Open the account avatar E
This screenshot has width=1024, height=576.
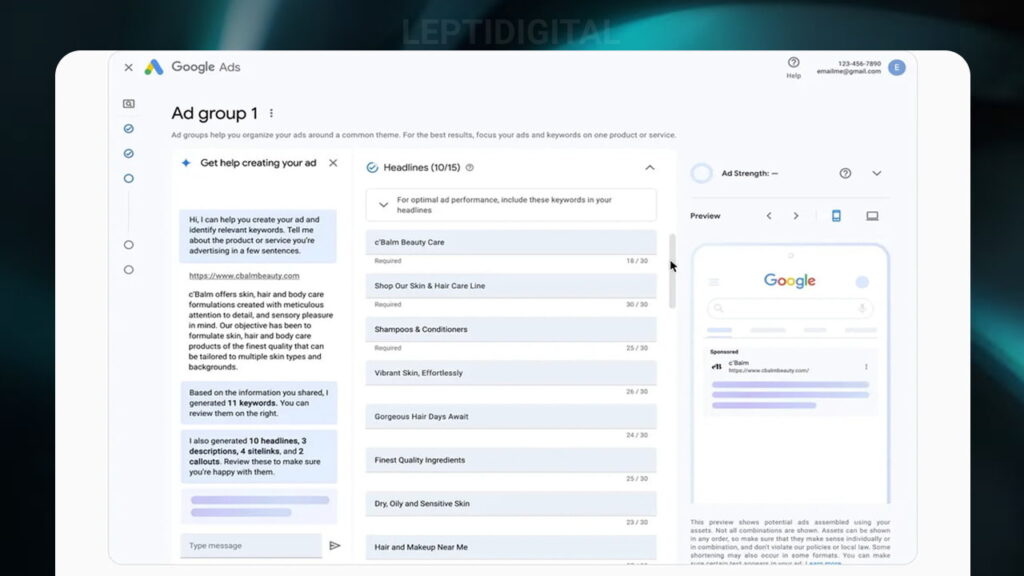click(897, 67)
